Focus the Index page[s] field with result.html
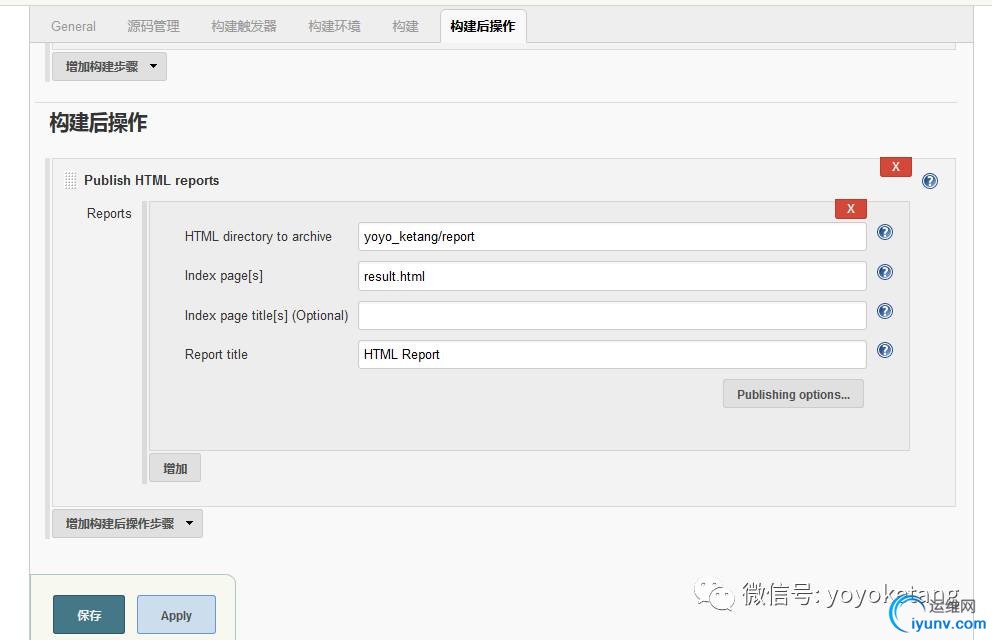The height and width of the screenshot is (640, 992). [x=612, y=276]
